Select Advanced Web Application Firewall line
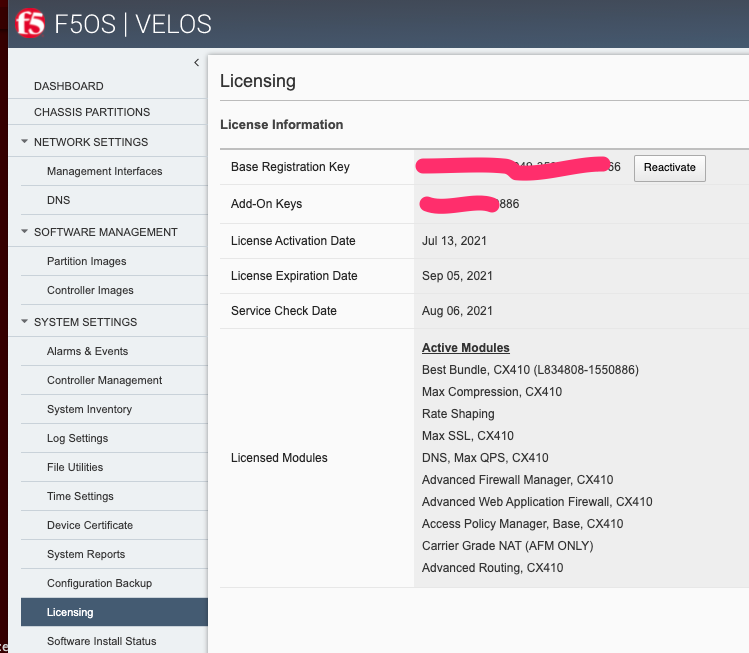This screenshot has height=653, width=749. [537, 502]
